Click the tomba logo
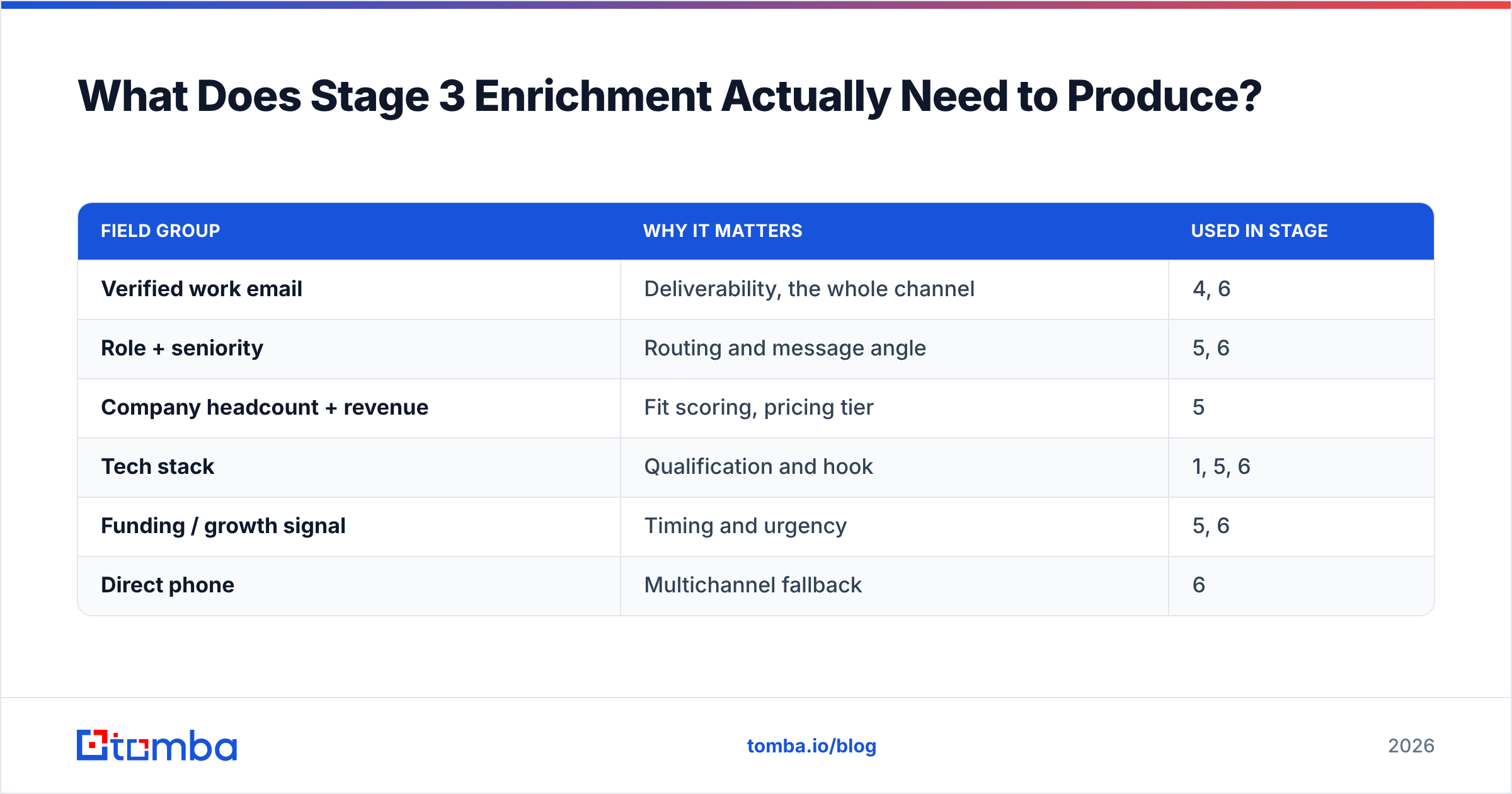The image size is (1512, 794). (157, 745)
